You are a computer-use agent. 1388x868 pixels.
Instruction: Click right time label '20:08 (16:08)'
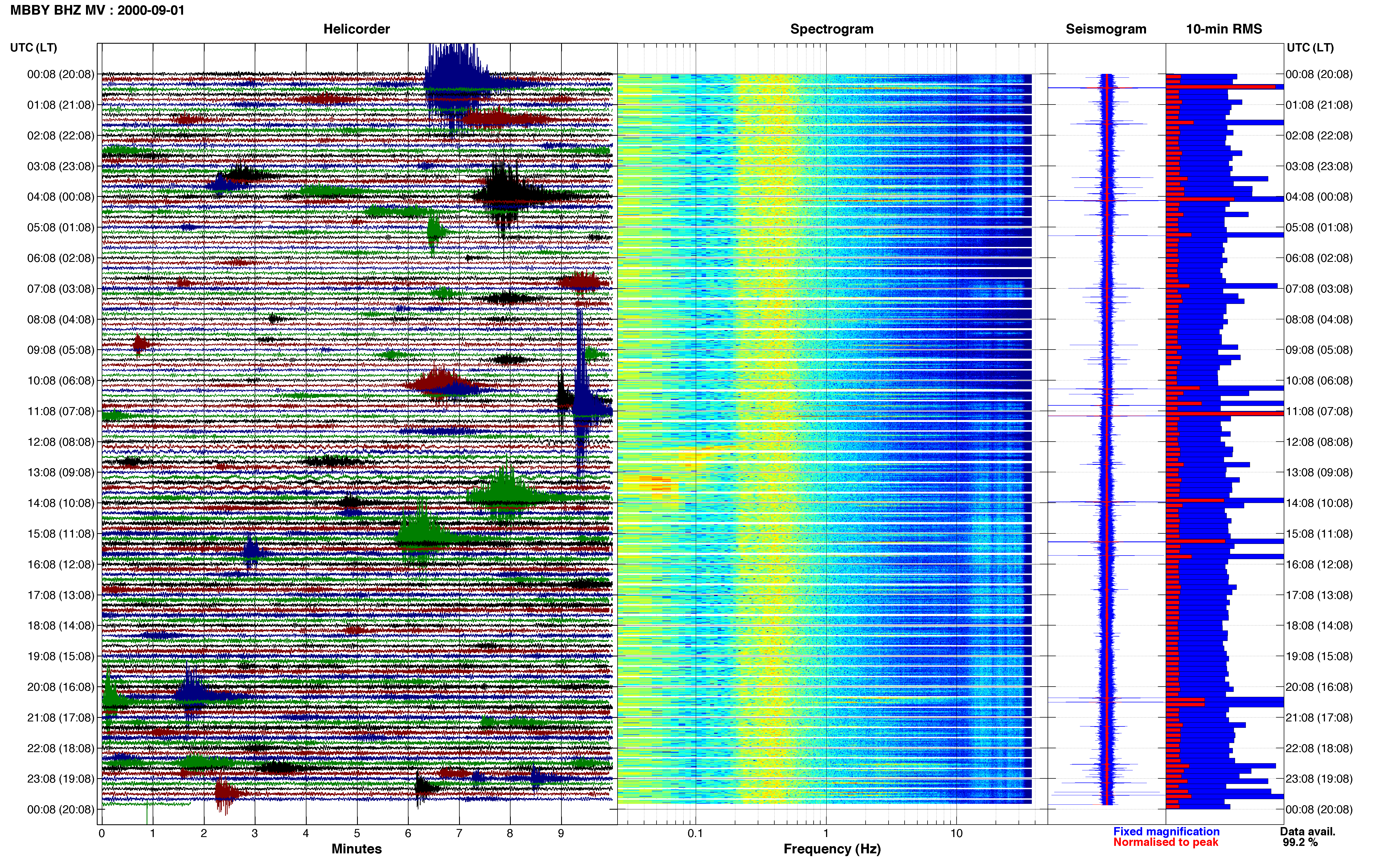[1319, 687]
